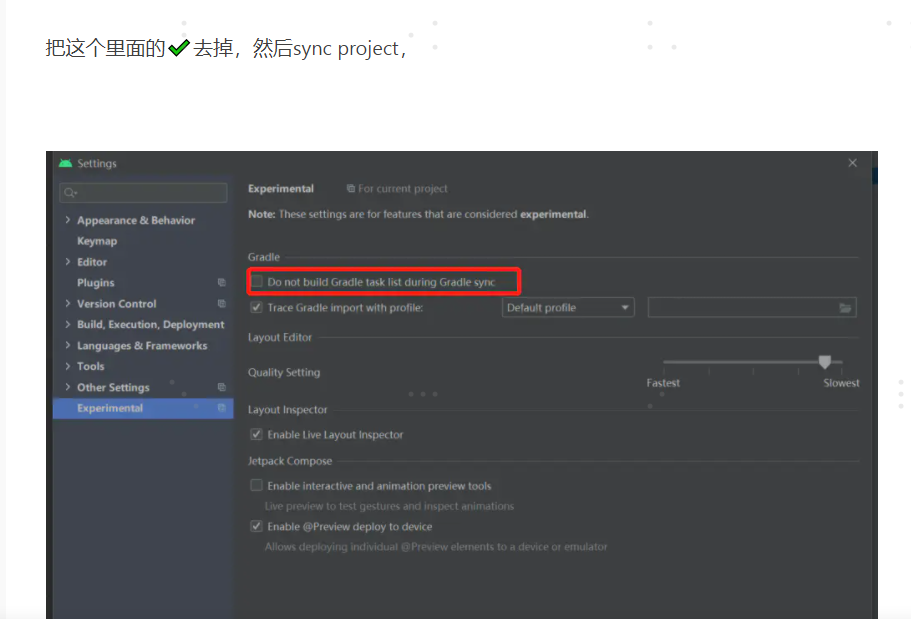Viewport: 911px width, 624px height.
Task: Click the Slowest label under the slider
Action: [841, 383]
